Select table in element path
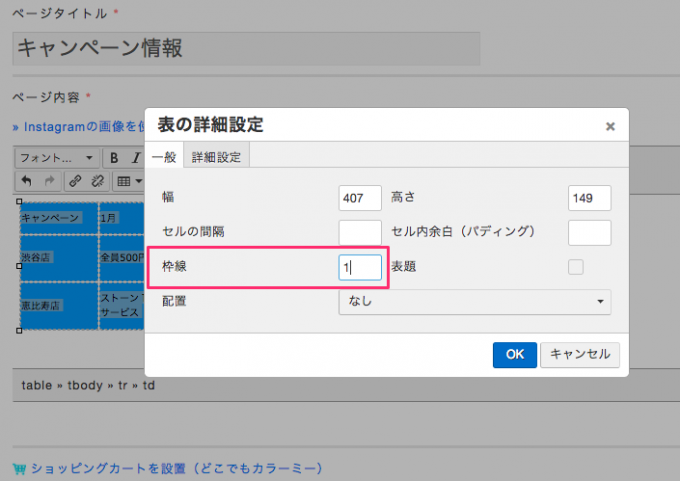The image size is (680, 481). coord(37,385)
